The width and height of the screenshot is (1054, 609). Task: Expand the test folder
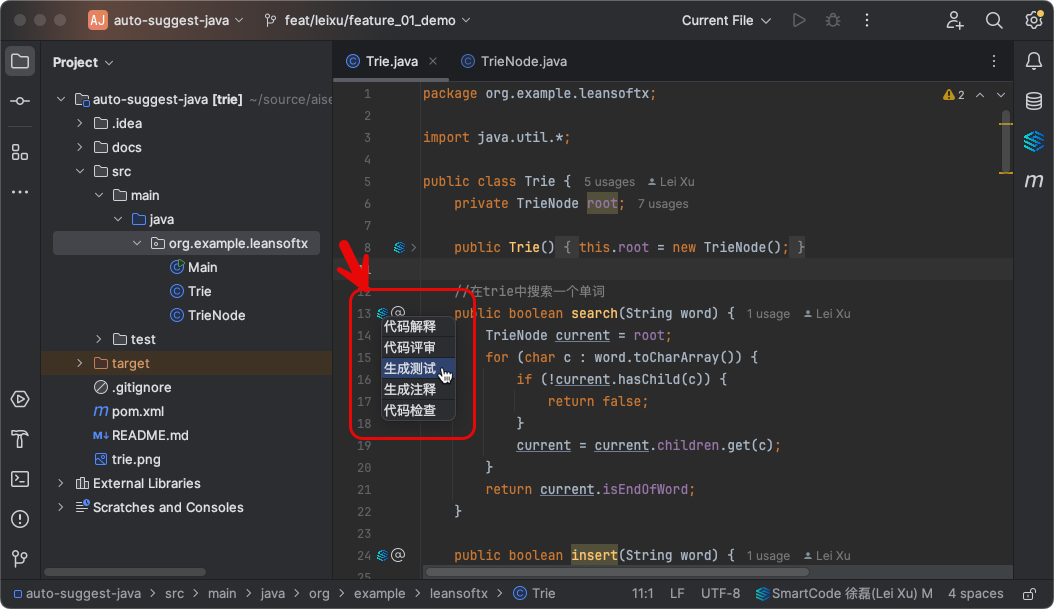99,339
